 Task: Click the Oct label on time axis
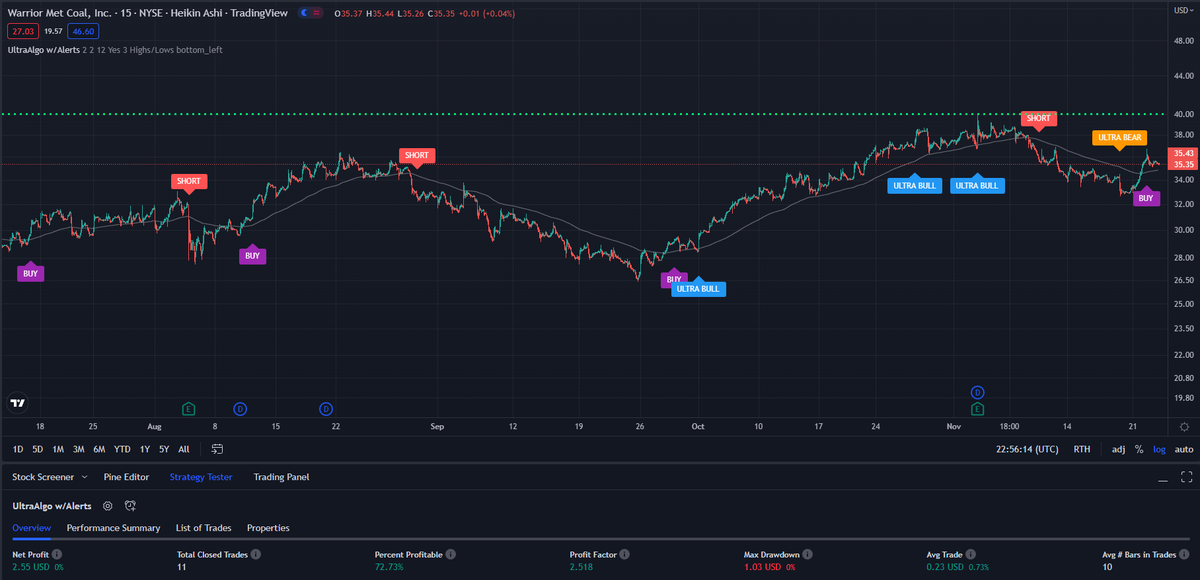pos(698,426)
